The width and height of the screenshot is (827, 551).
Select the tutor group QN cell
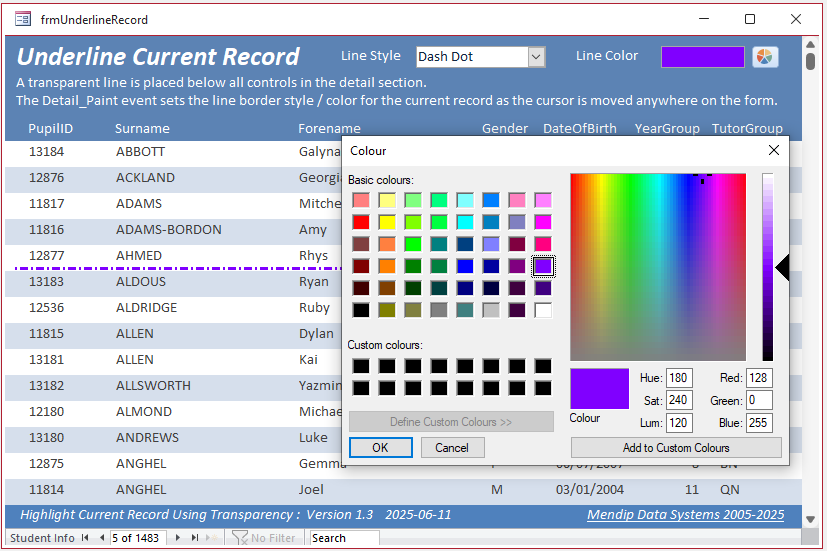tap(729, 489)
